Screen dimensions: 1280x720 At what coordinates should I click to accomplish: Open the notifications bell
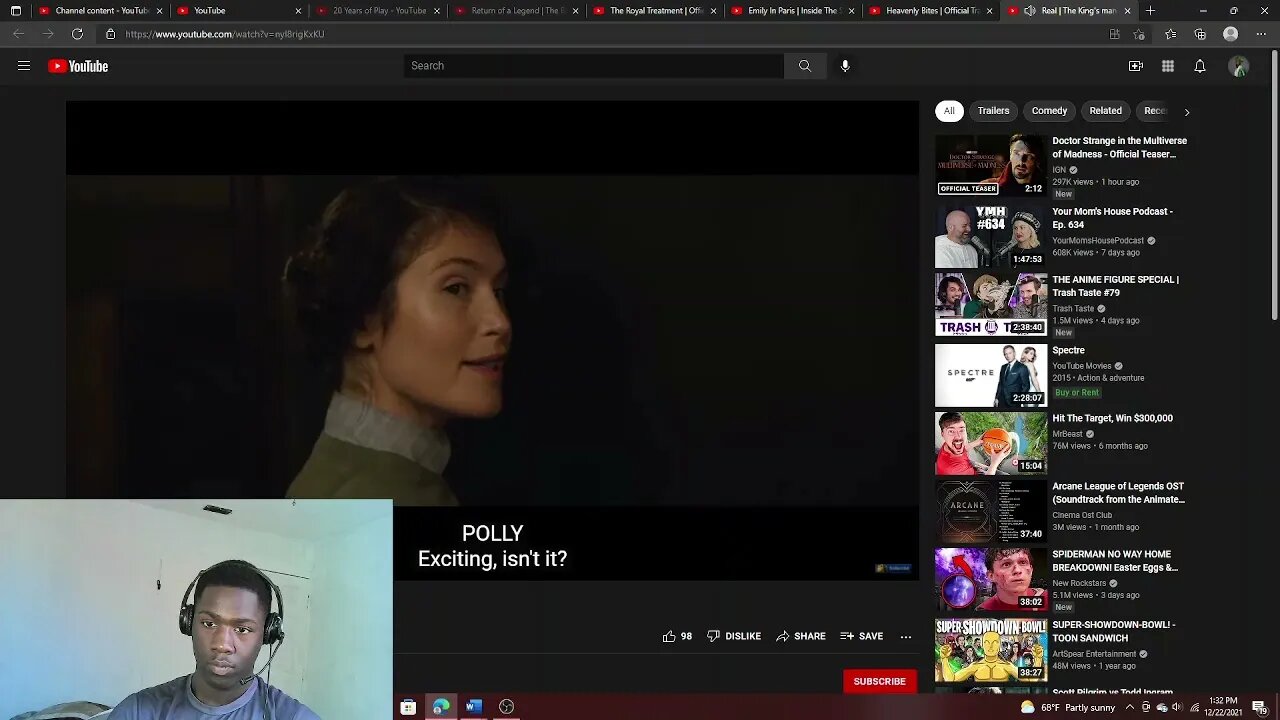1200,66
